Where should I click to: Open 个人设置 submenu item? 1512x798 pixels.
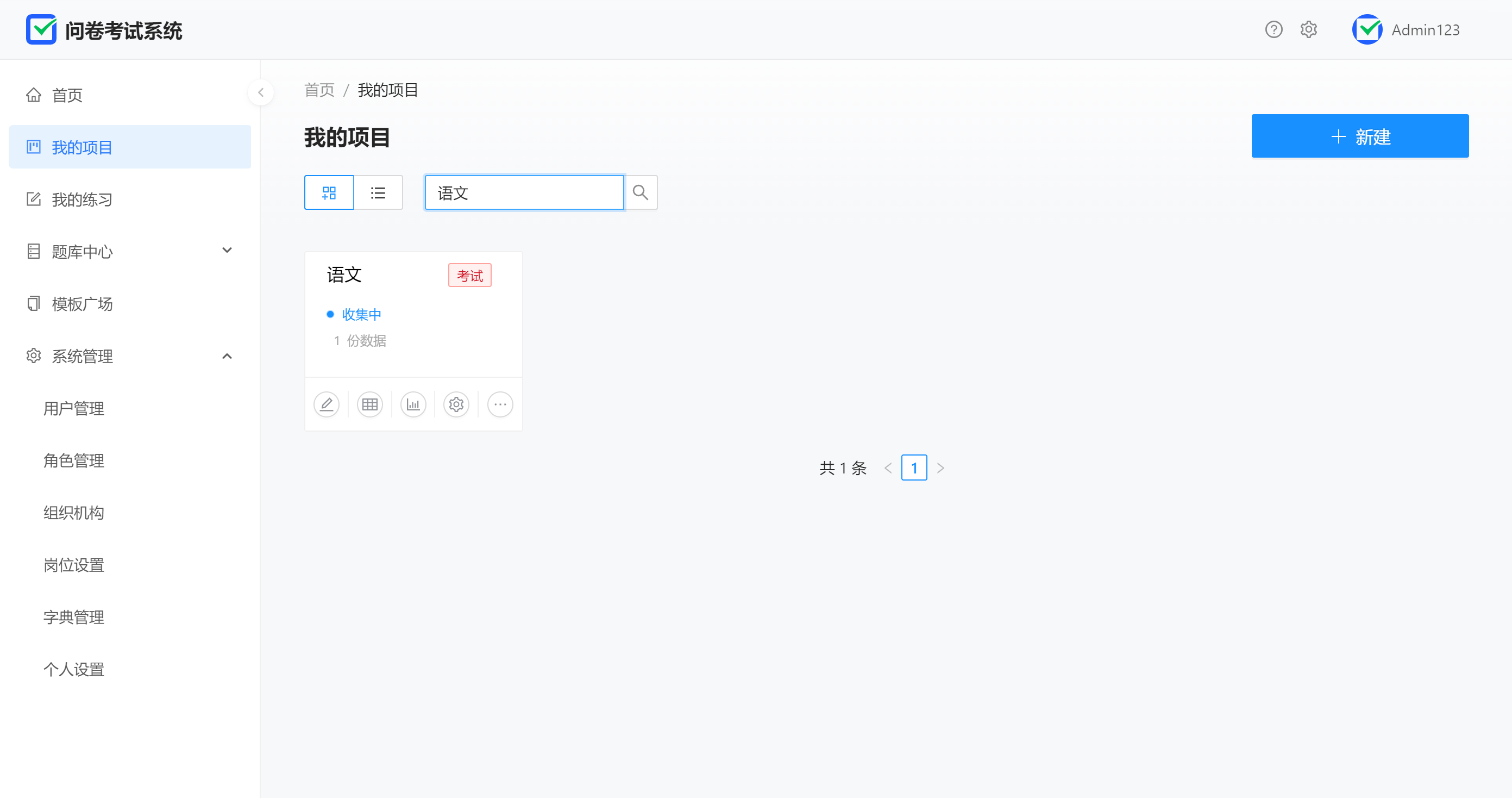coord(130,669)
